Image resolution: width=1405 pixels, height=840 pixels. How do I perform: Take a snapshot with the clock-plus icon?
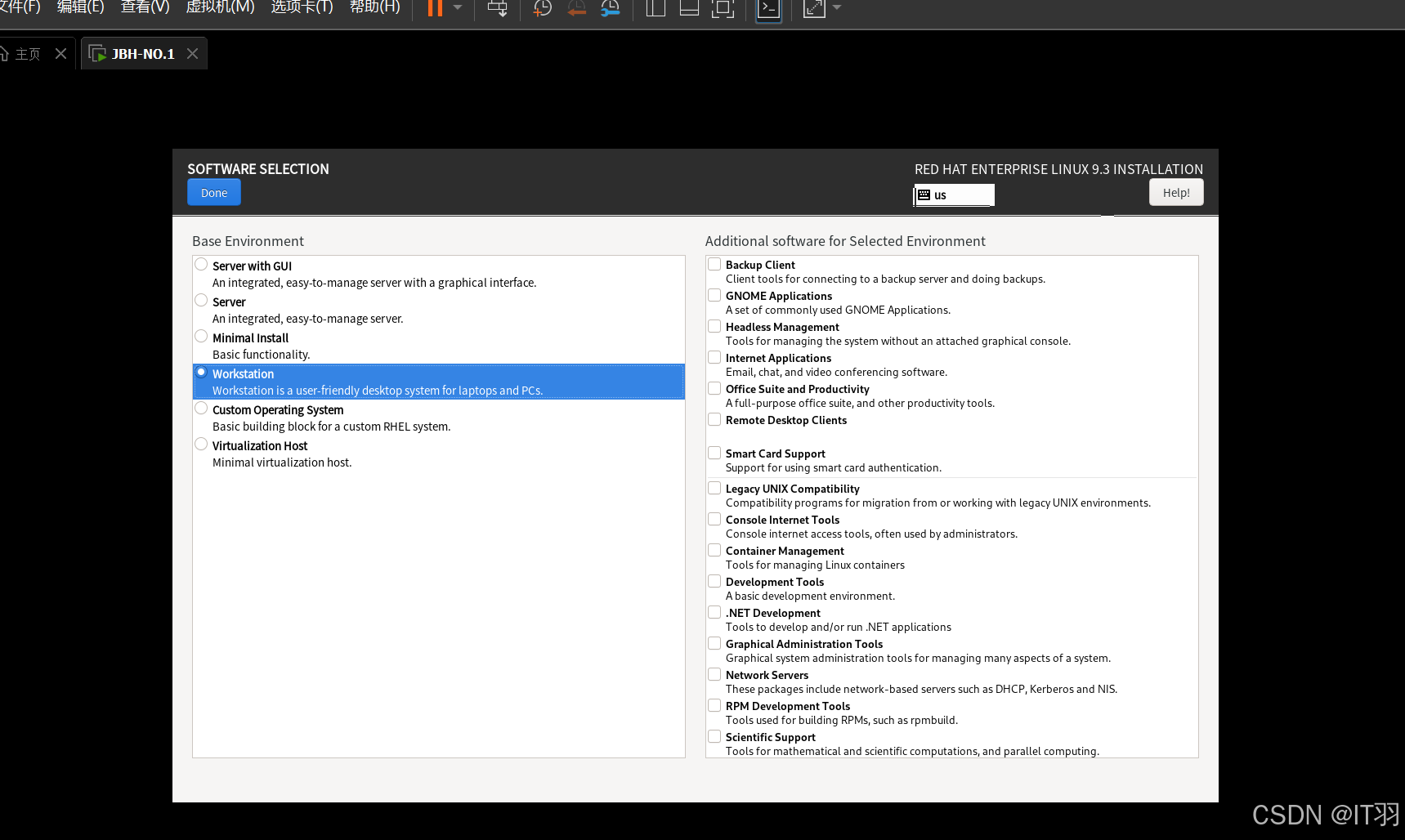tap(543, 8)
